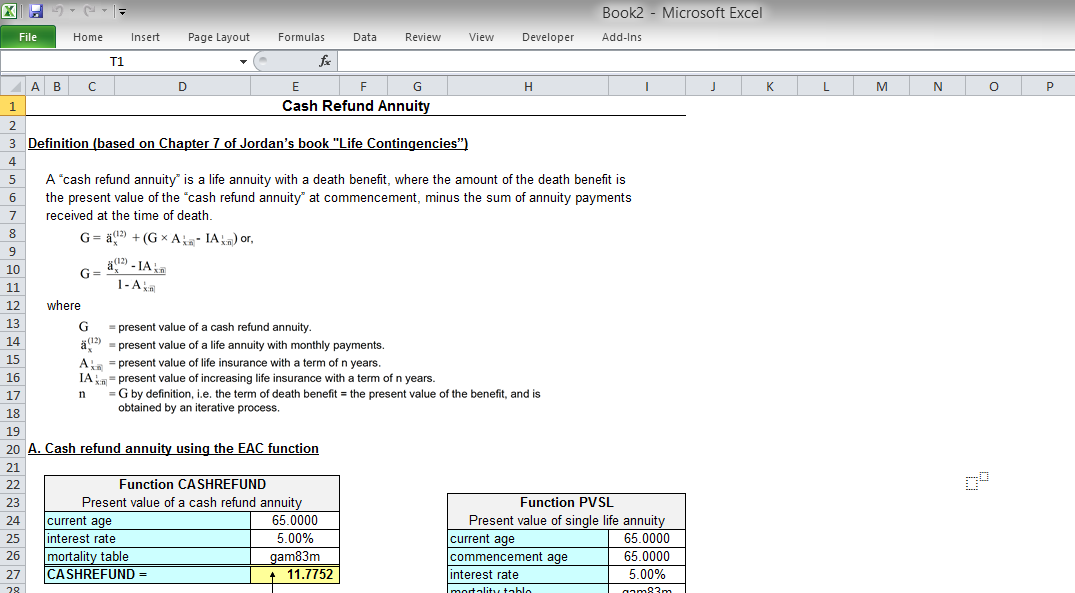The height and width of the screenshot is (593, 1075).
Task: Select column M header
Action: 882,86
